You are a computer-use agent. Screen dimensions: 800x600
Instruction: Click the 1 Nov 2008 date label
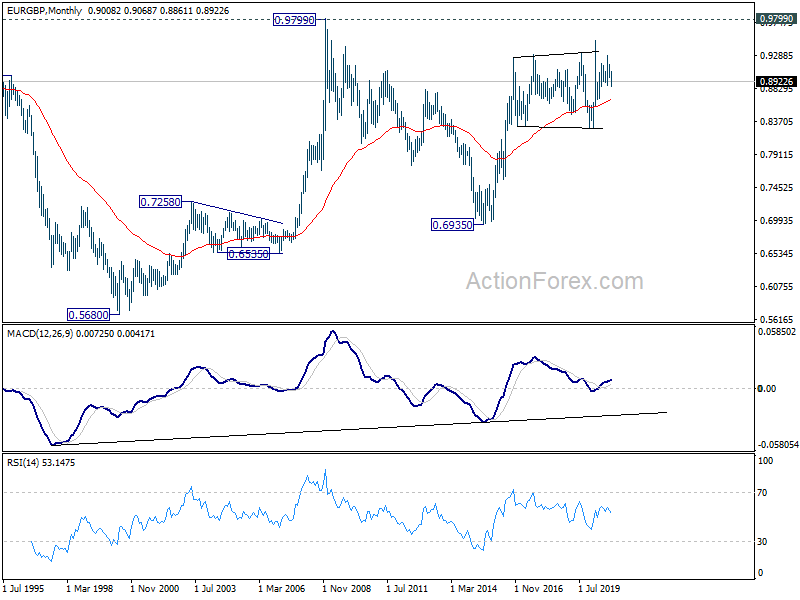tap(346, 588)
